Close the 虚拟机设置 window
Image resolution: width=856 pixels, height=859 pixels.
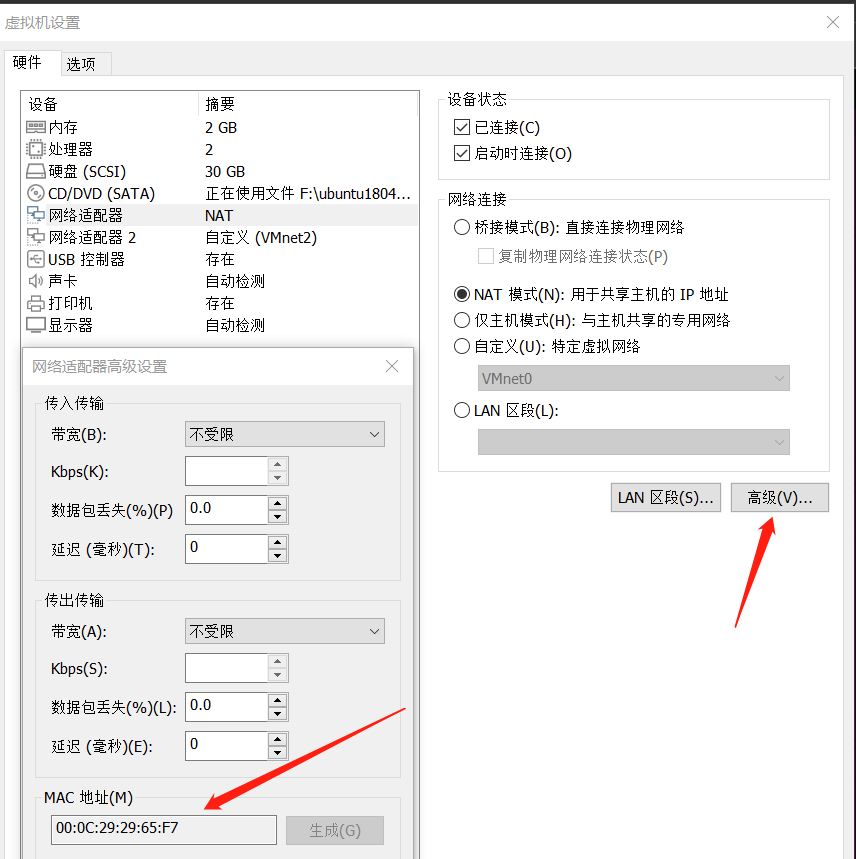coord(833,22)
